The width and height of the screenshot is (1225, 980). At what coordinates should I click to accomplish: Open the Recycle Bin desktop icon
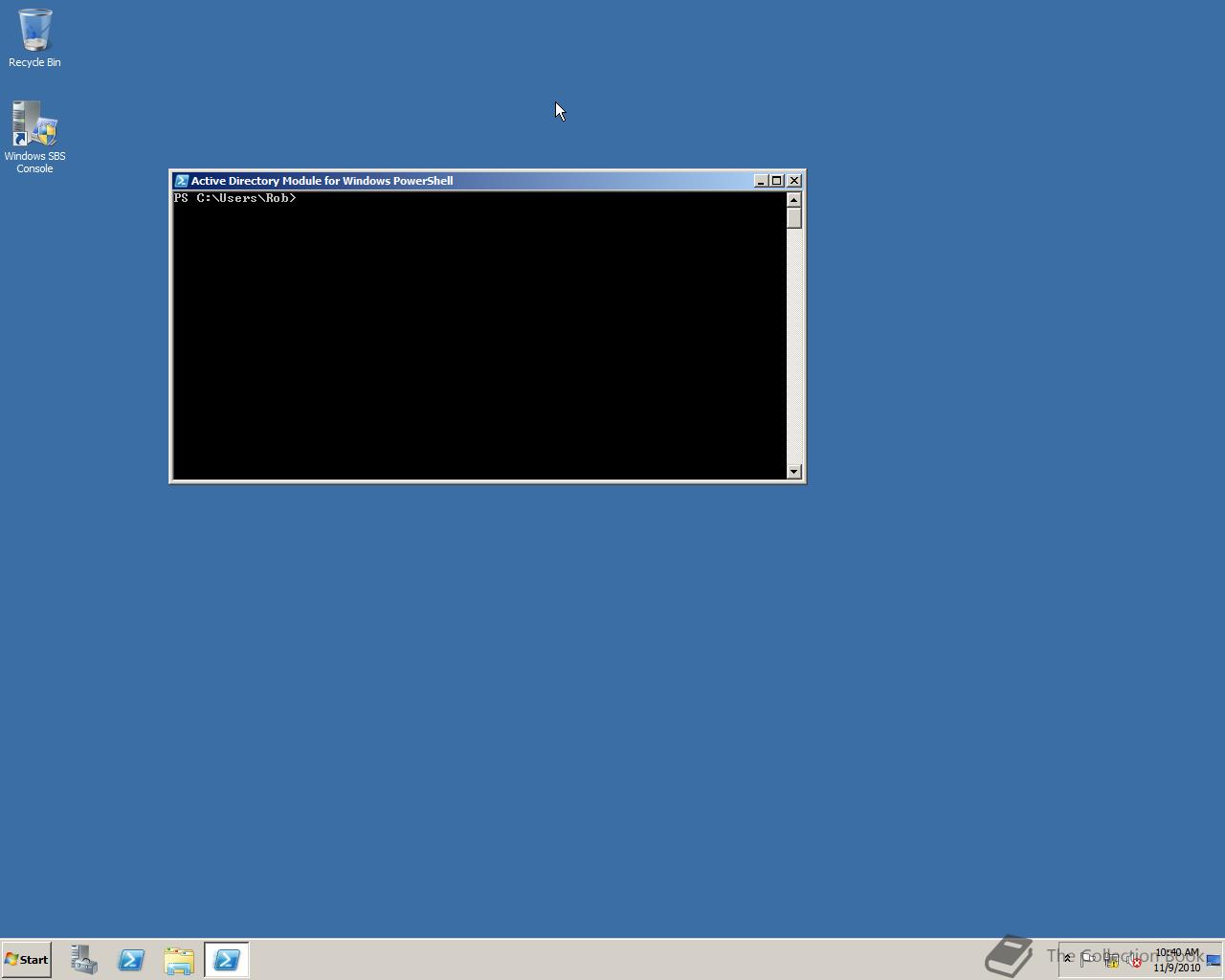[x=34, y=38]
